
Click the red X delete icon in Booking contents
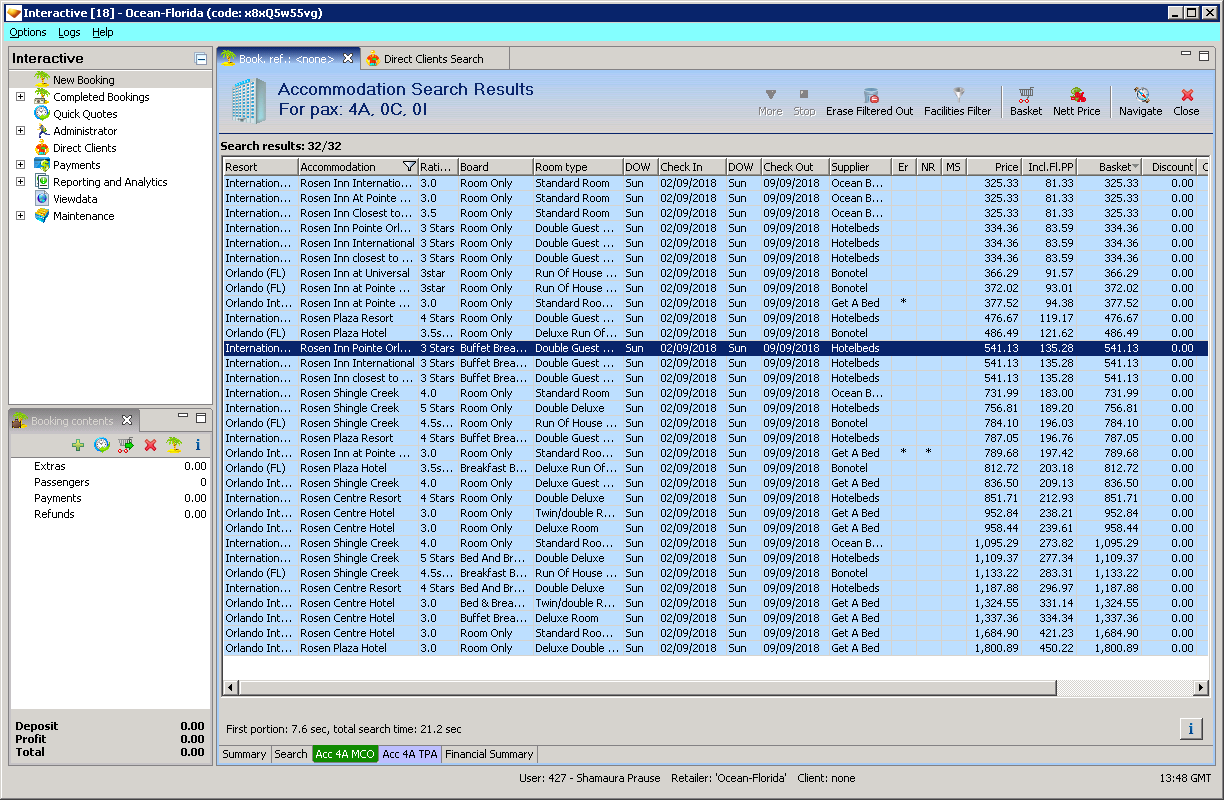coord(150,445)
